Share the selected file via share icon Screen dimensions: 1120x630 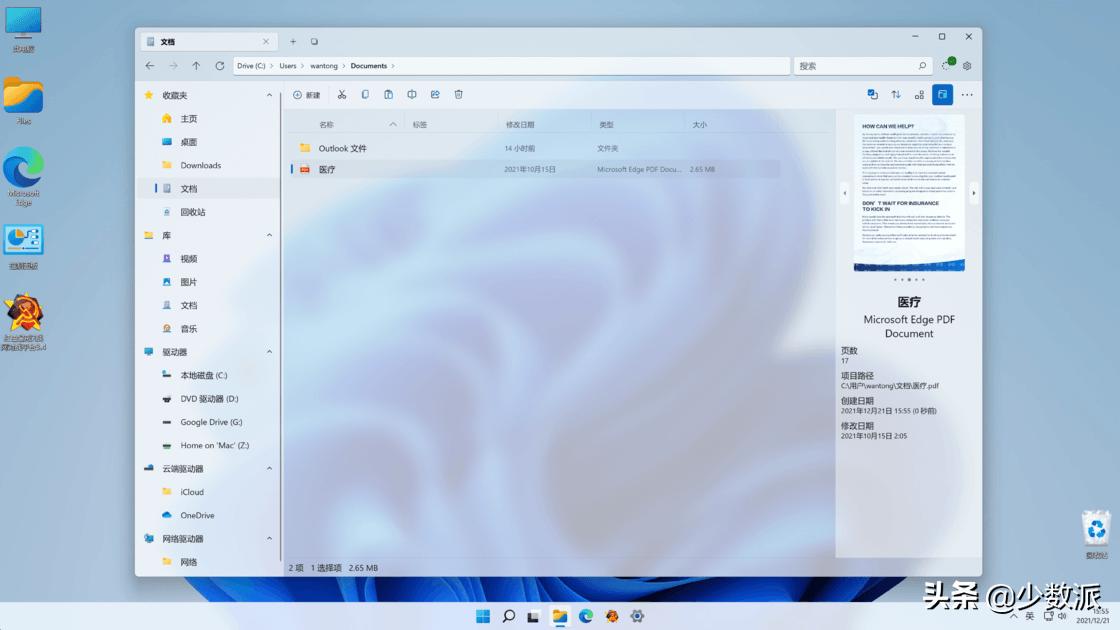(435, 94)
